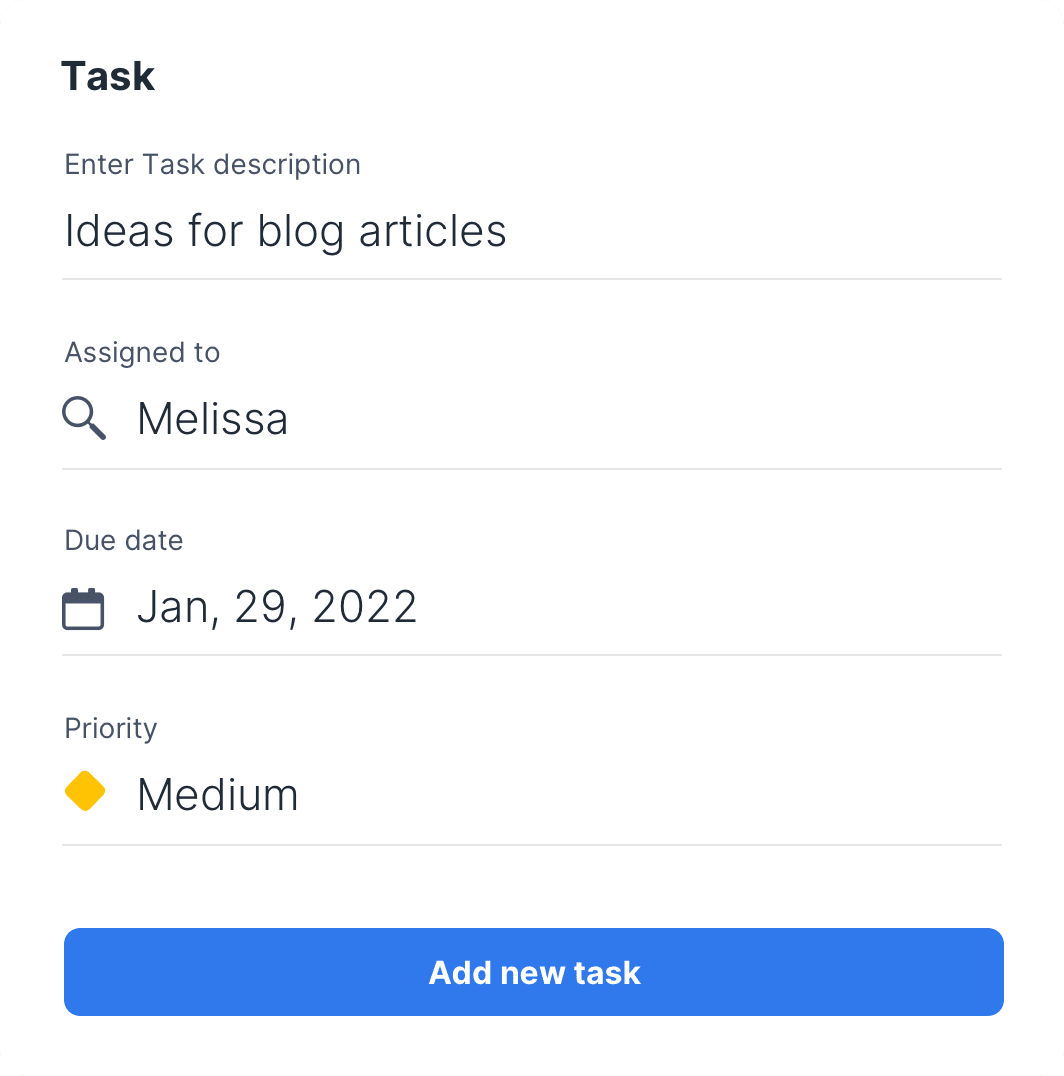Select the magnifying glass in Assigned to
The image size is (1064, 1076).
pyautogui.click(x=84, y=418)
